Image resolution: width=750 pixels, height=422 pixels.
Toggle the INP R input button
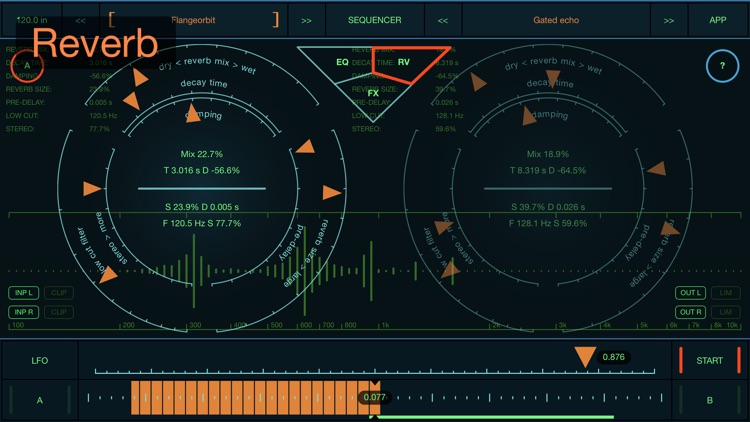click(23, 312)
